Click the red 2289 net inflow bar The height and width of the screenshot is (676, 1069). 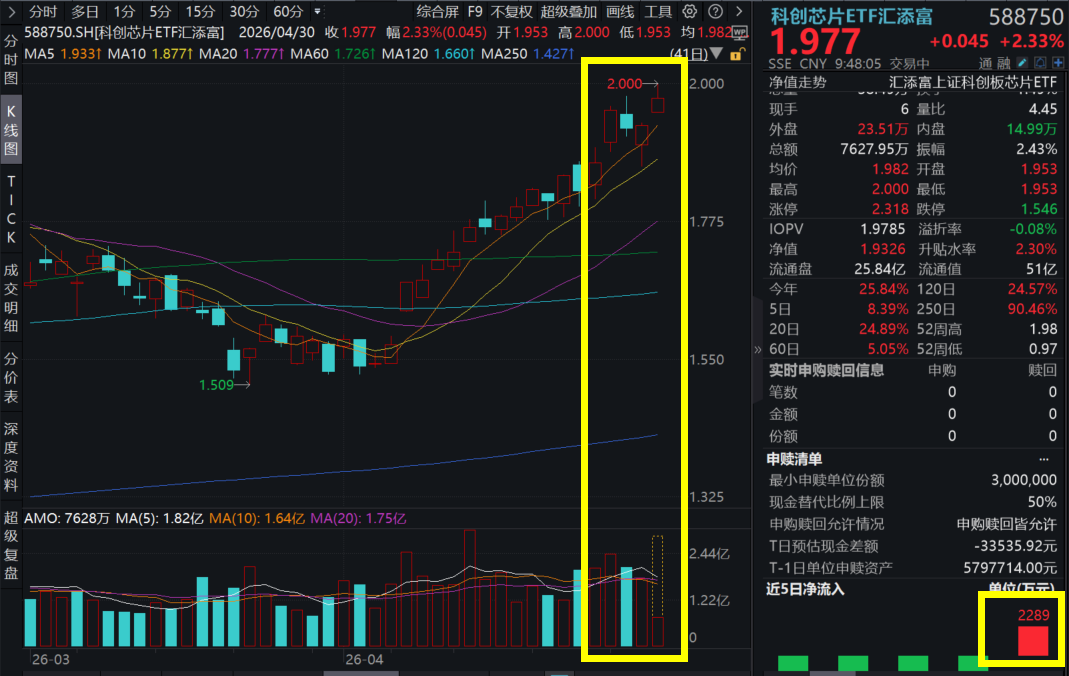coord(1033,641)
